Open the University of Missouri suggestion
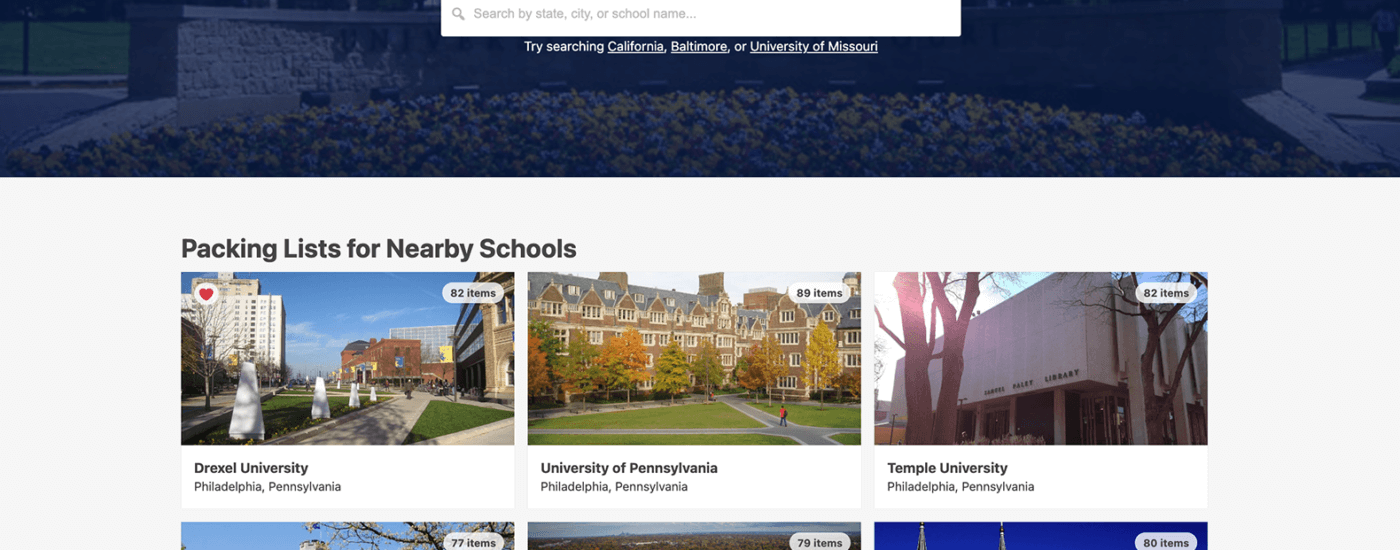The width and height of the screenshot is (1400, 550). point(814,46)
